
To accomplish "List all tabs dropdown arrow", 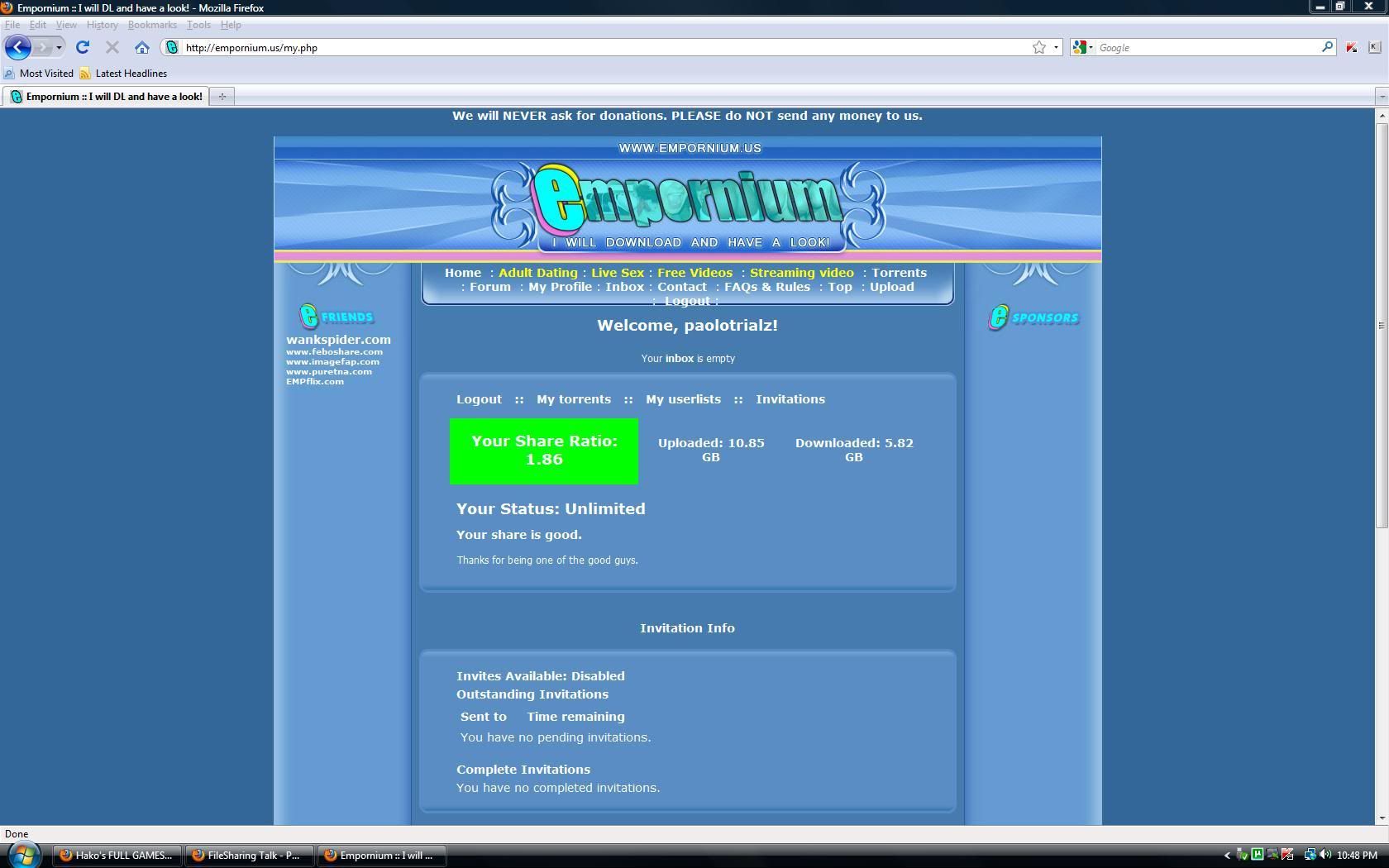I will click(1382, 97).
